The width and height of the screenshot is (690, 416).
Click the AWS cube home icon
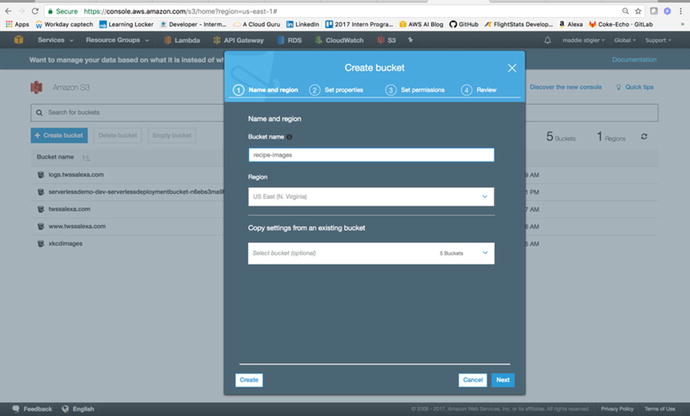tap(19, 40)
